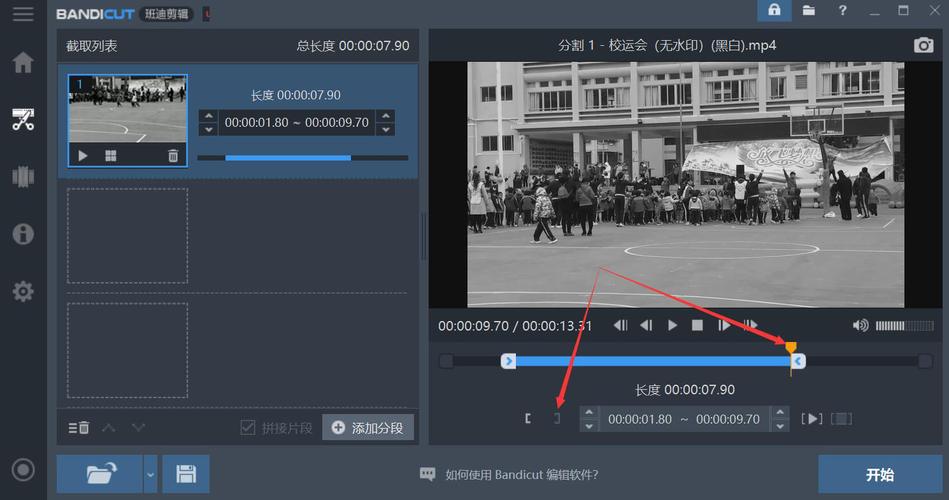Jump to the previous keyframe
The image size is (949, 500).
pos(620,326)
